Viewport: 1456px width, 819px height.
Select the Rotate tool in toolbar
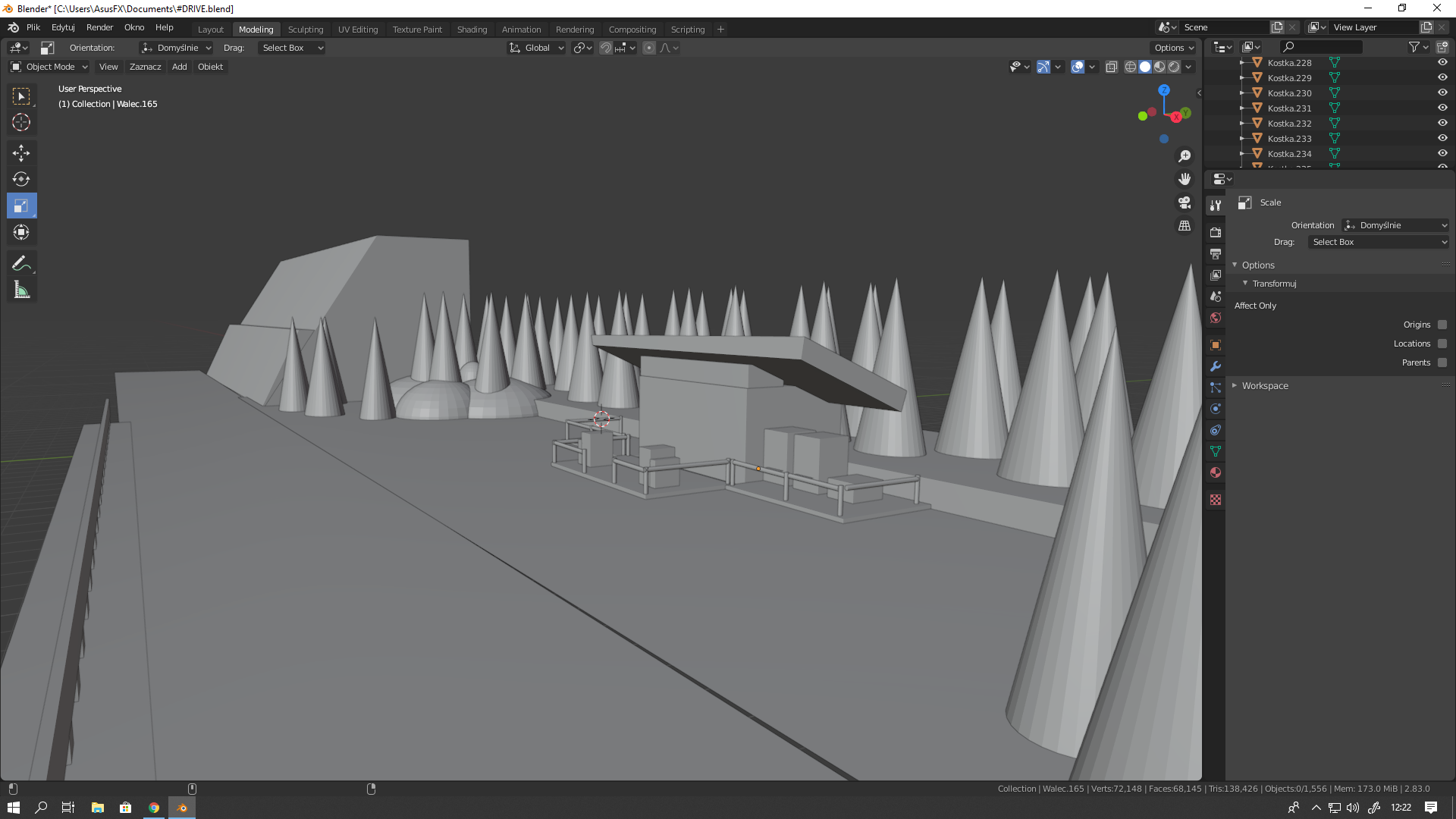(x=21, y=180)
